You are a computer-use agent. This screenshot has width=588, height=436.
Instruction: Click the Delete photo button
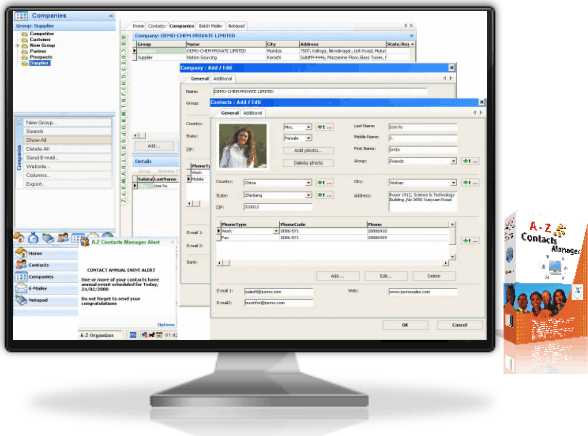(x=308, y=163)
